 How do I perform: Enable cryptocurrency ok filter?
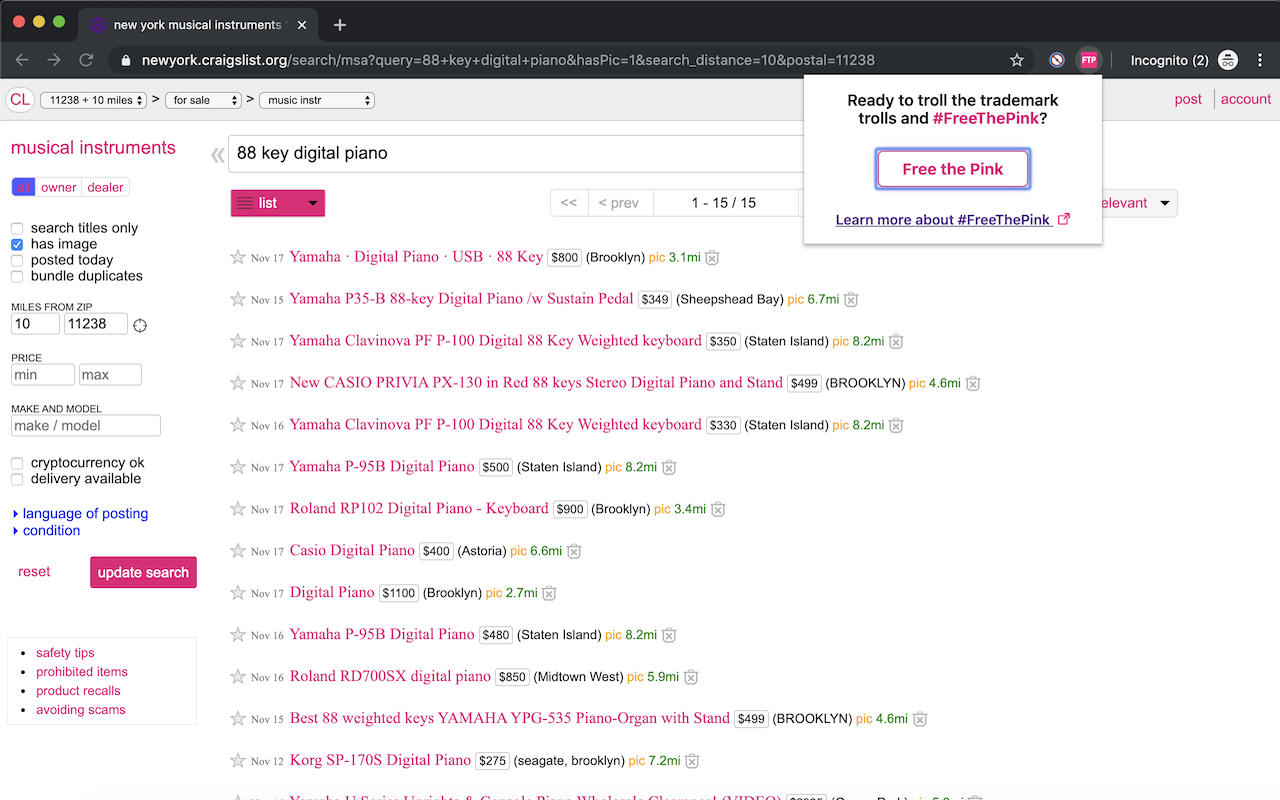coord(17,463)
